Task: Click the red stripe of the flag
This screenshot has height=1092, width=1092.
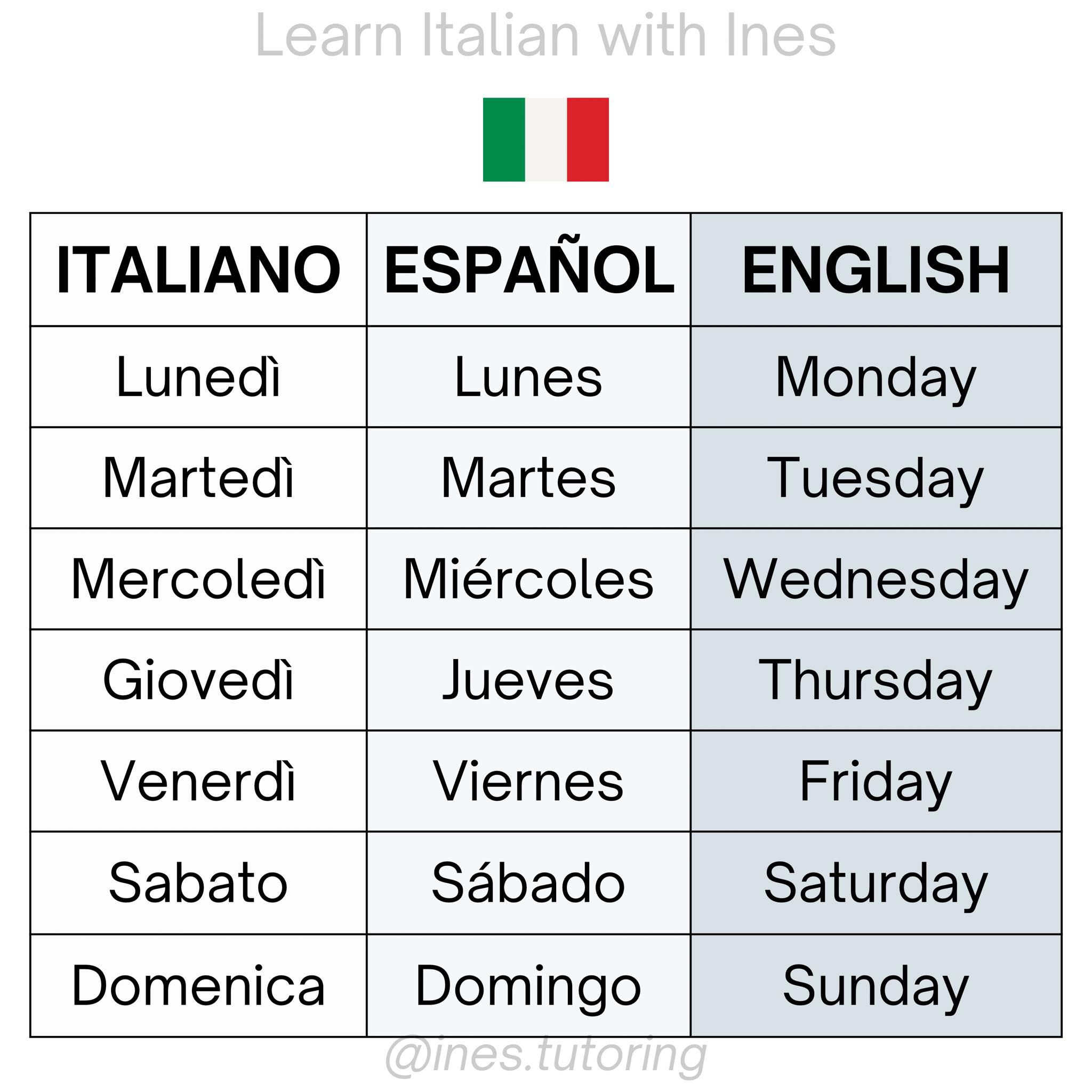Action: coord(588,140)
